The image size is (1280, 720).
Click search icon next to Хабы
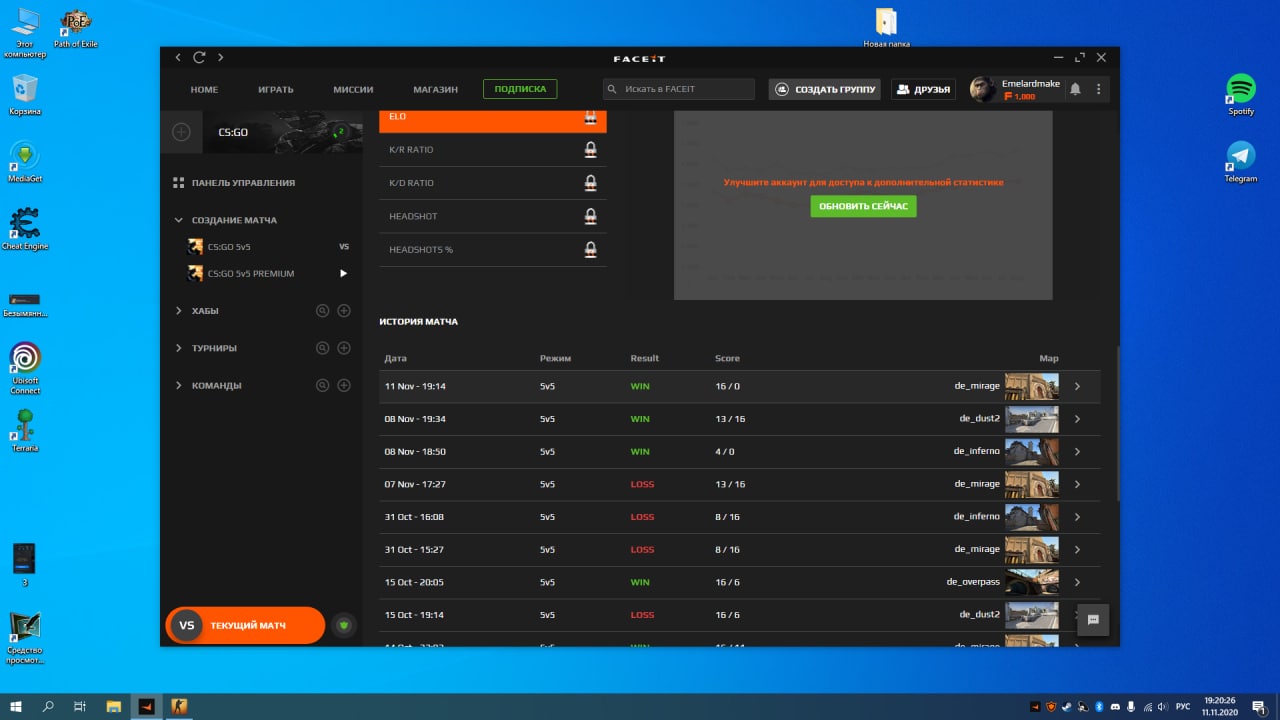(323, 311)
